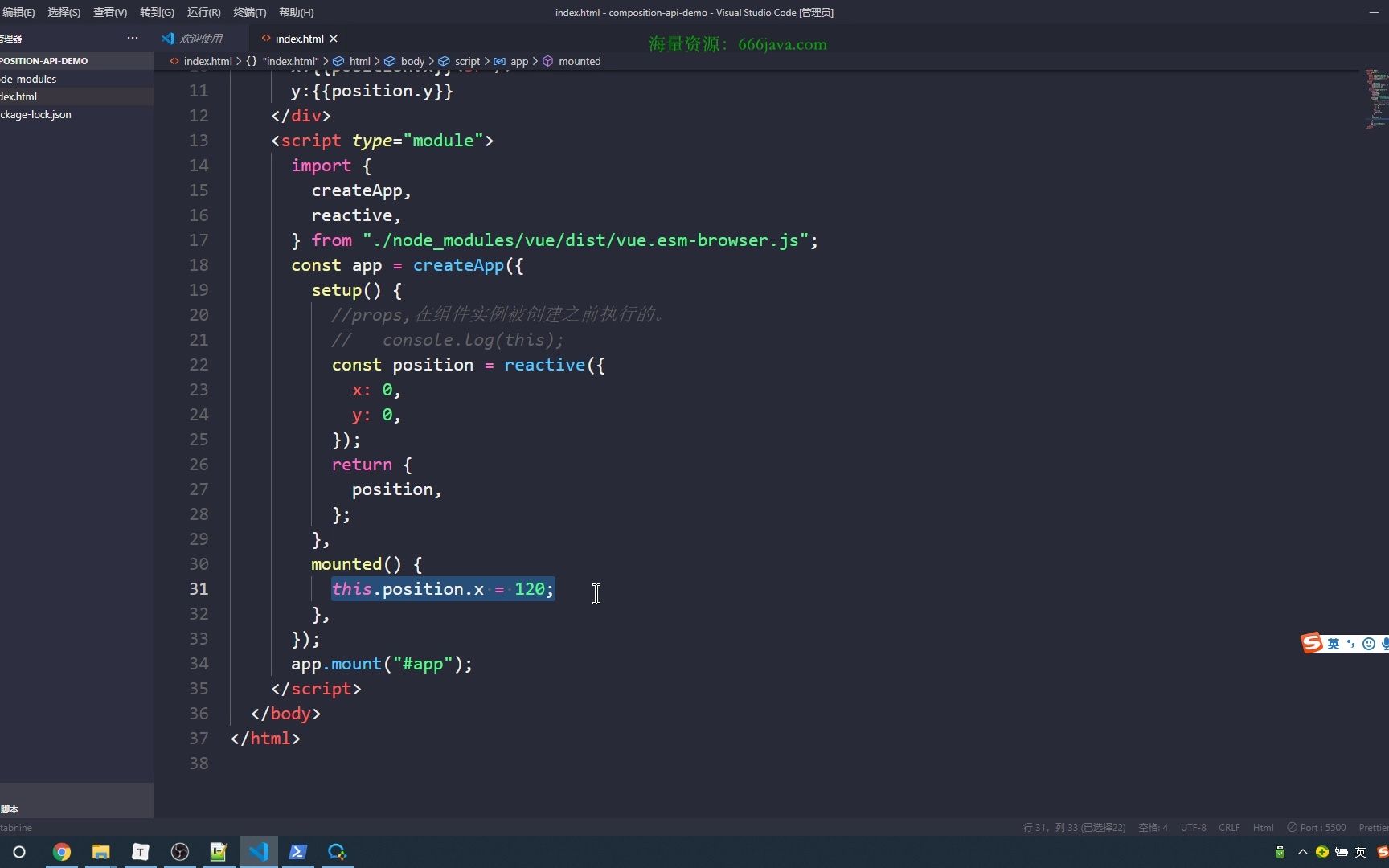Open index.html in the explorer
The width and height of the screenshot is (1389, 868).
click(76, 96)
